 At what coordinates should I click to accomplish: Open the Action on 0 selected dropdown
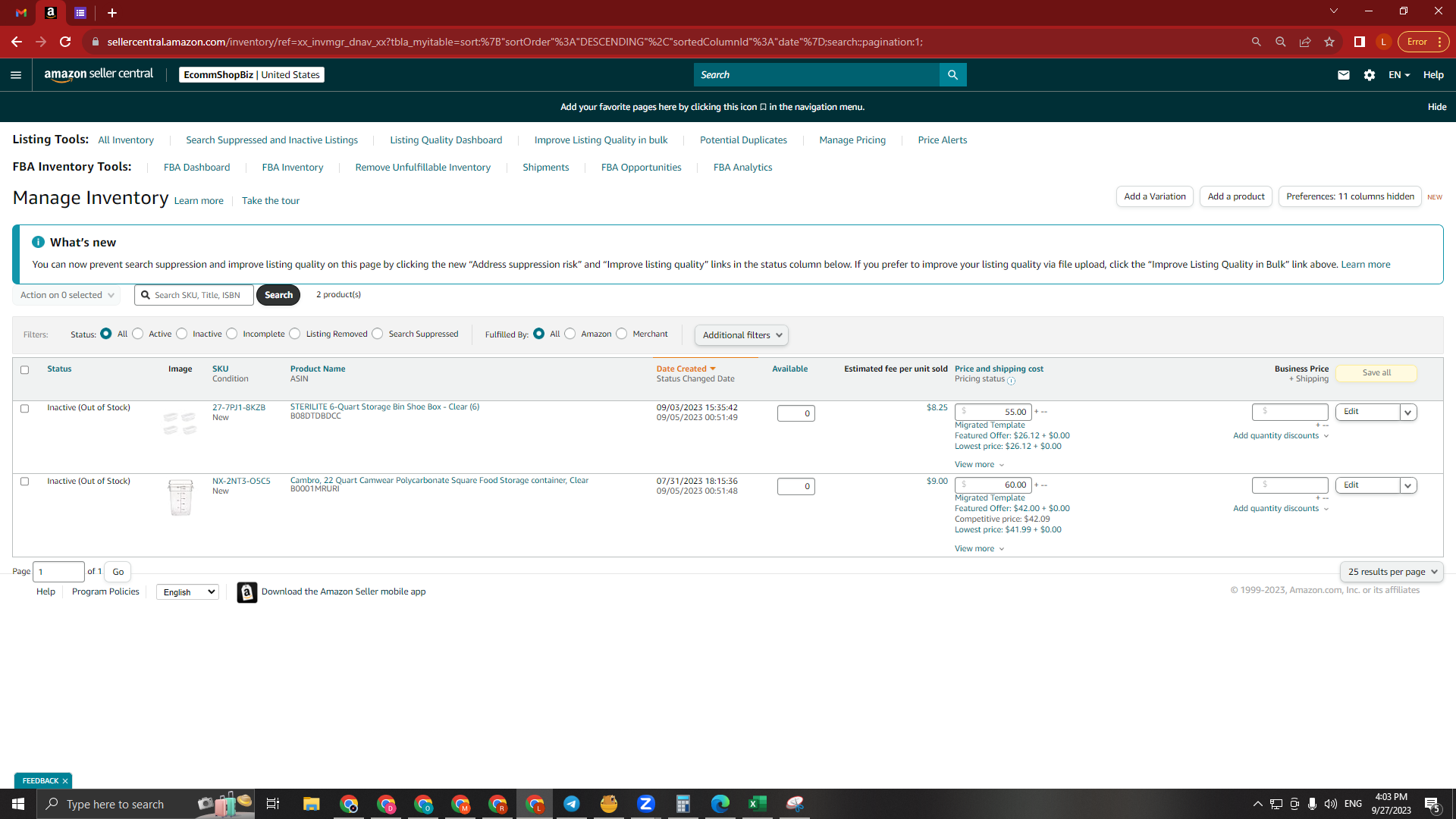[67, 295]
